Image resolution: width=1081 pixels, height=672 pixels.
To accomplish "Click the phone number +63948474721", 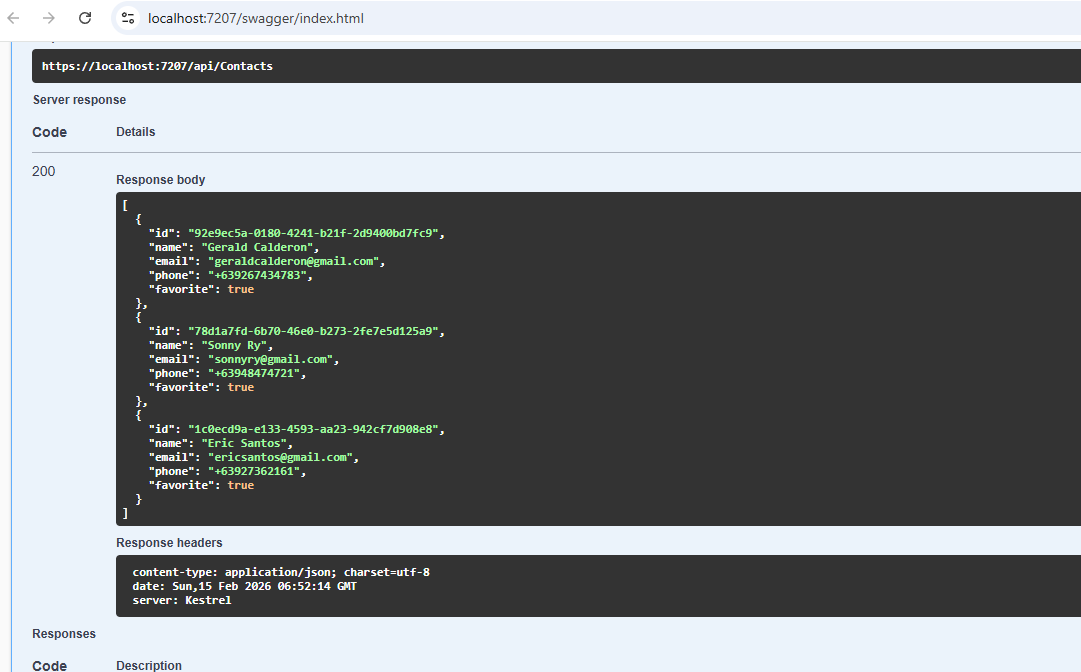I will coord(254,373).
